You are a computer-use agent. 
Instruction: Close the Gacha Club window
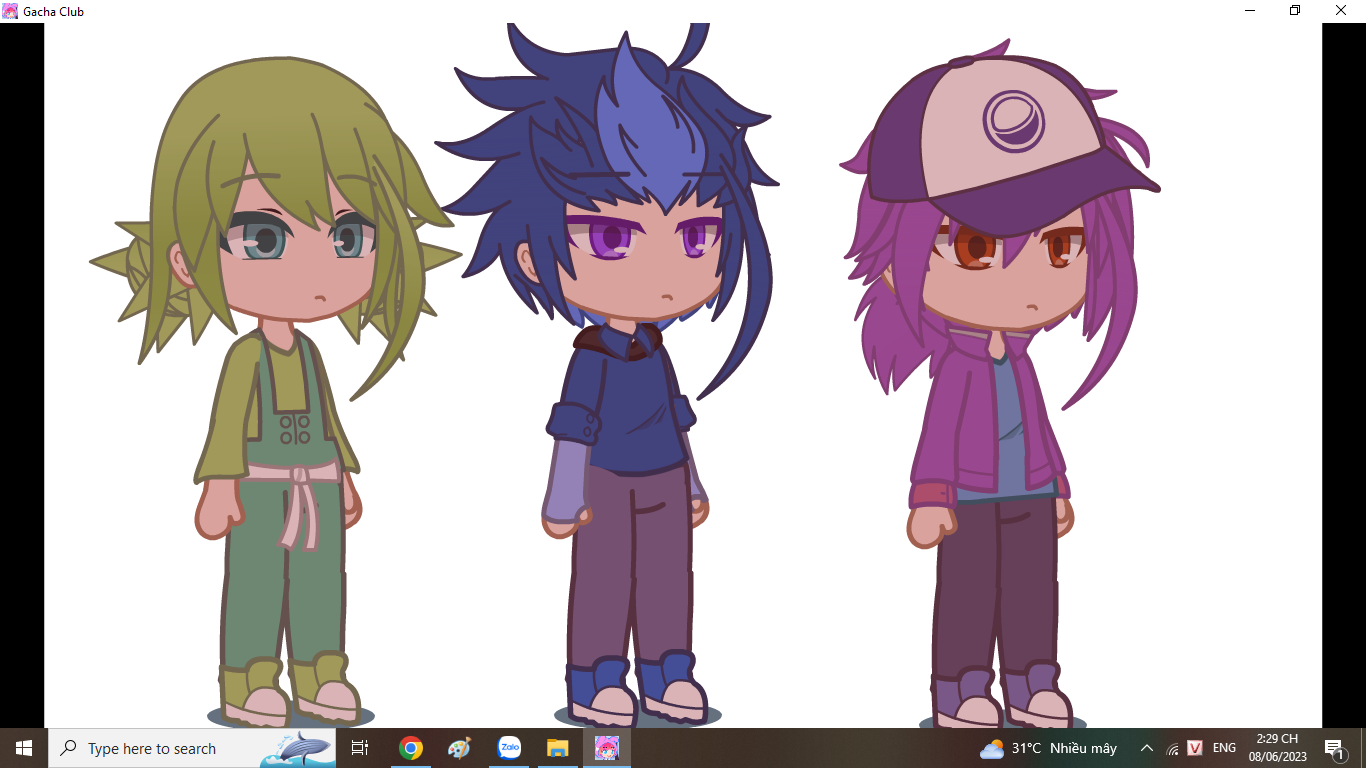point(1342,11)
